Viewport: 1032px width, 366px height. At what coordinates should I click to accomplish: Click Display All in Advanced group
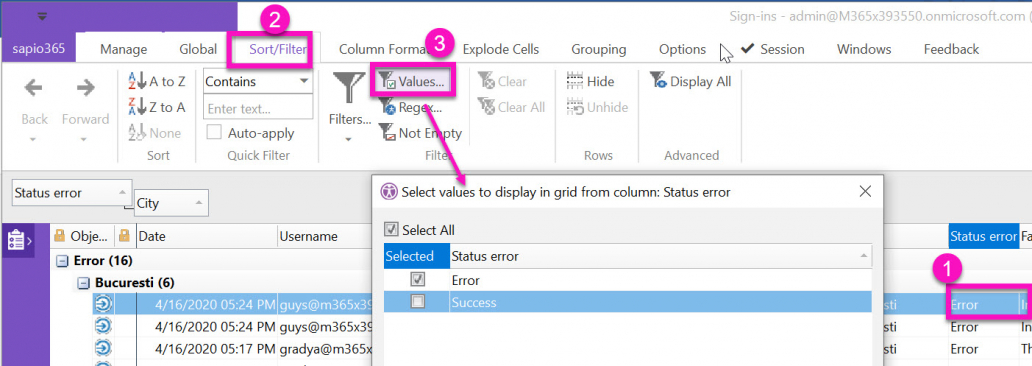[691, 82]
